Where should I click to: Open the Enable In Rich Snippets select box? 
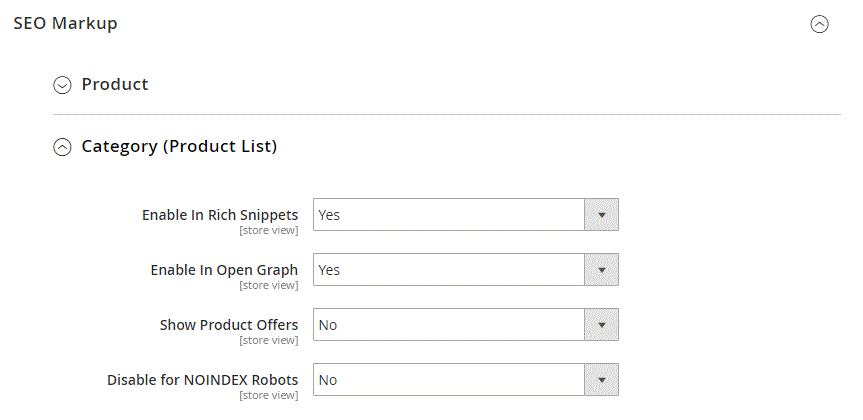tap(449, 214)
